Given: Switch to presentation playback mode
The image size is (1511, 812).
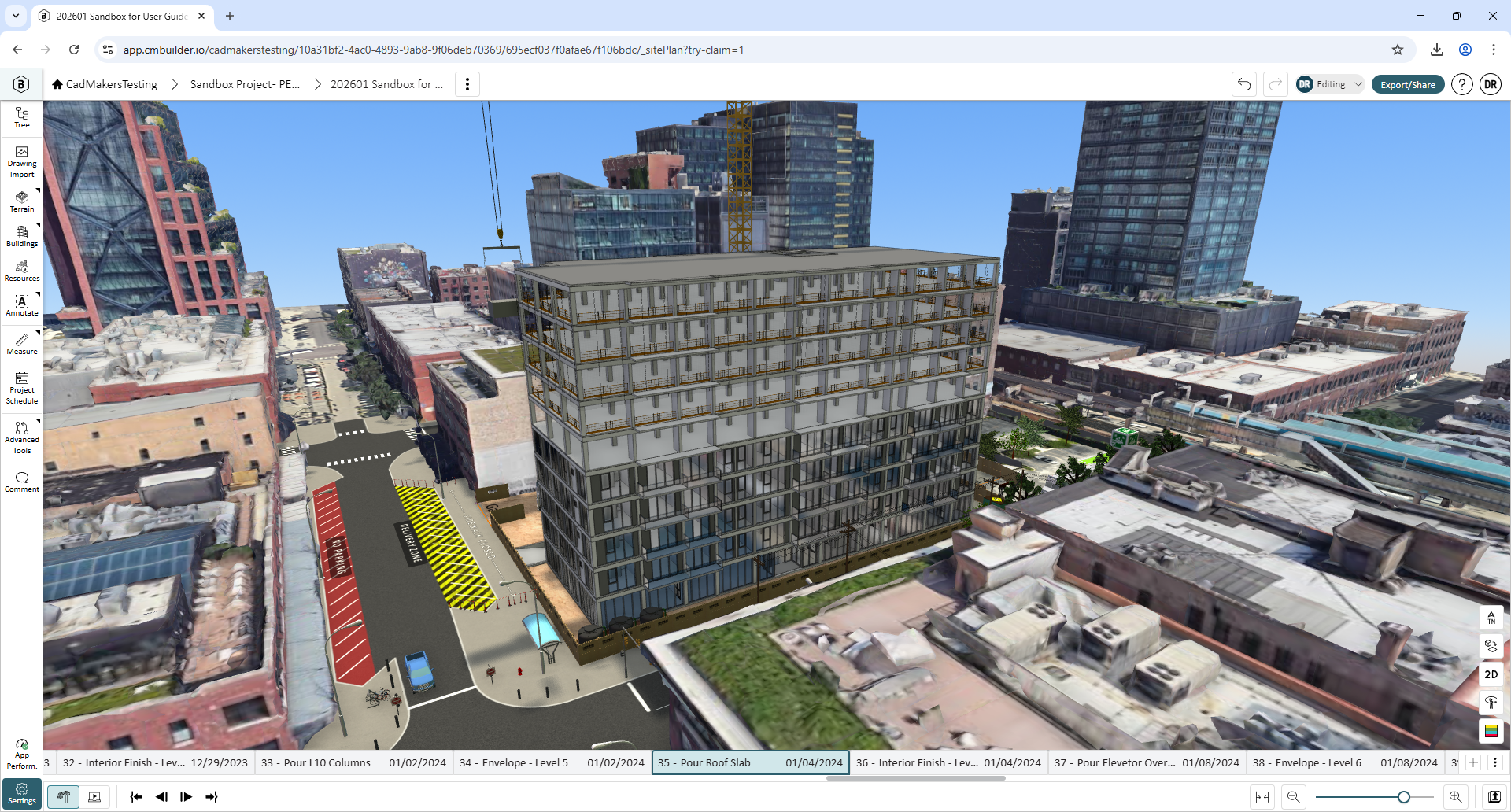Looking at the screenshot, I should [94, 797].
